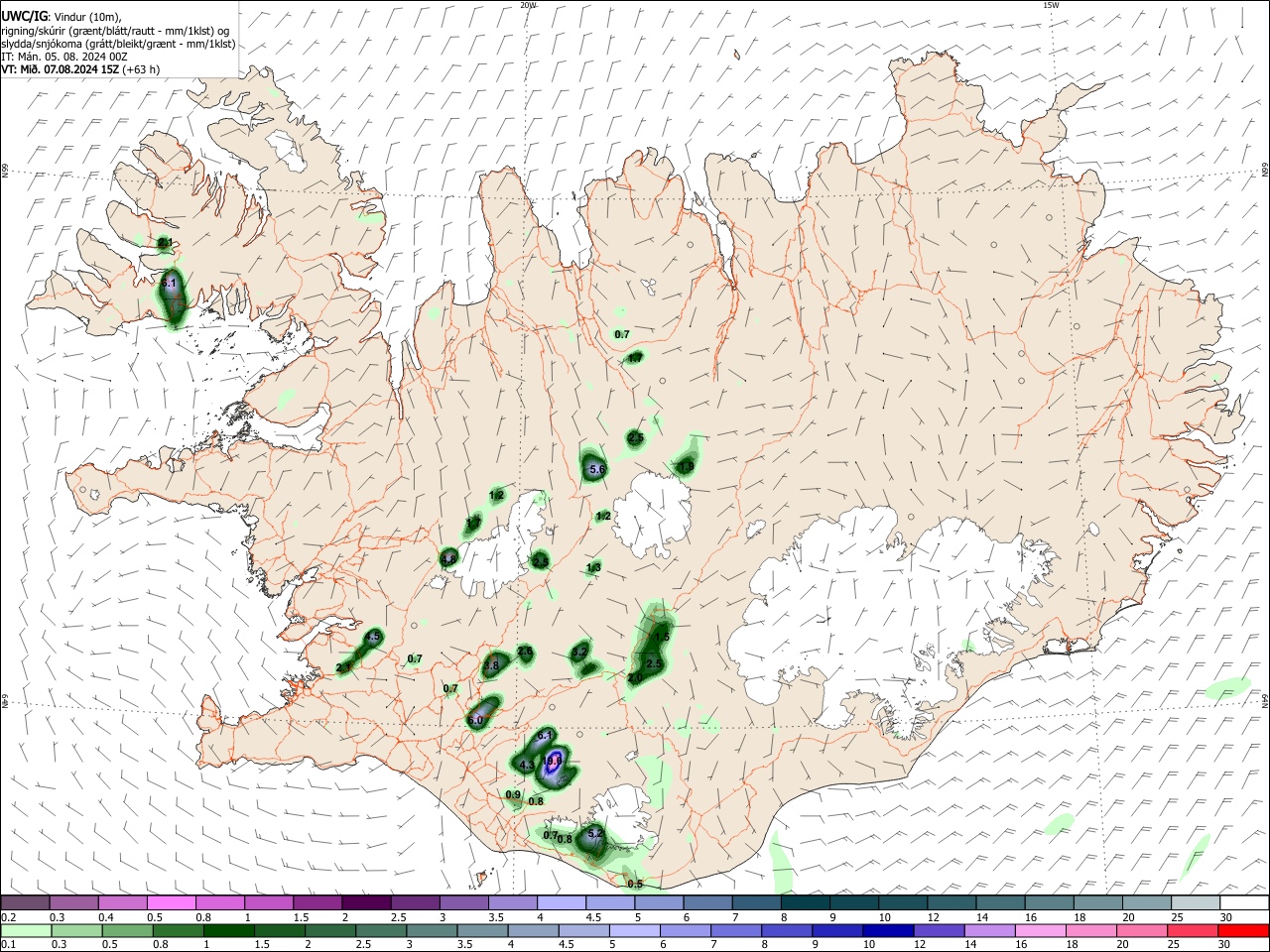The height and width of the screenshot is (952, 1270).
Task: Click the 5.2 precipitation value near the south coast
Action: click(x=595, y=835)
